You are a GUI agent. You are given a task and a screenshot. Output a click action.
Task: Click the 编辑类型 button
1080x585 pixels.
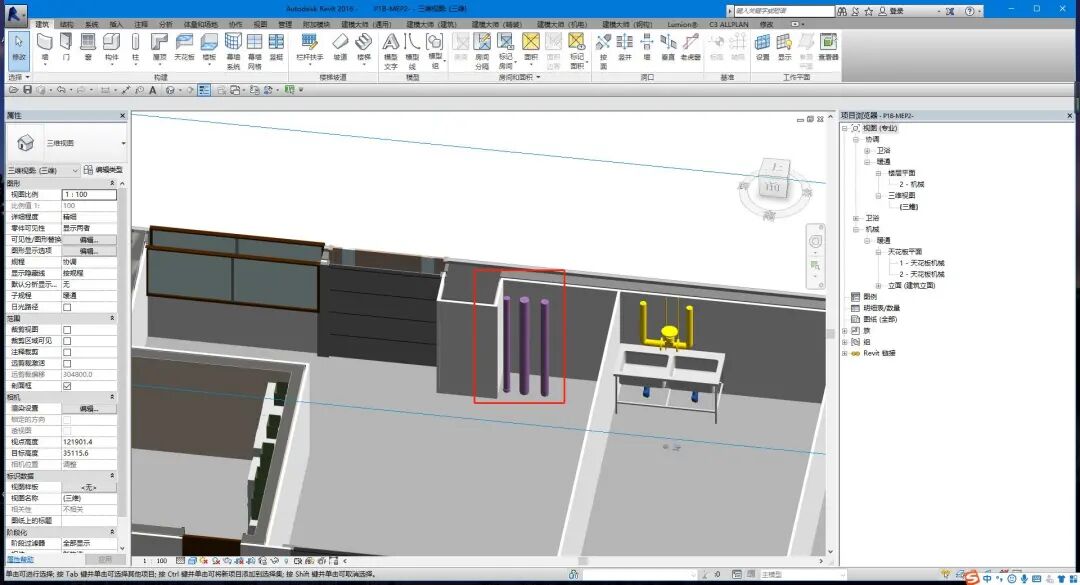click(x=103, y=170)
